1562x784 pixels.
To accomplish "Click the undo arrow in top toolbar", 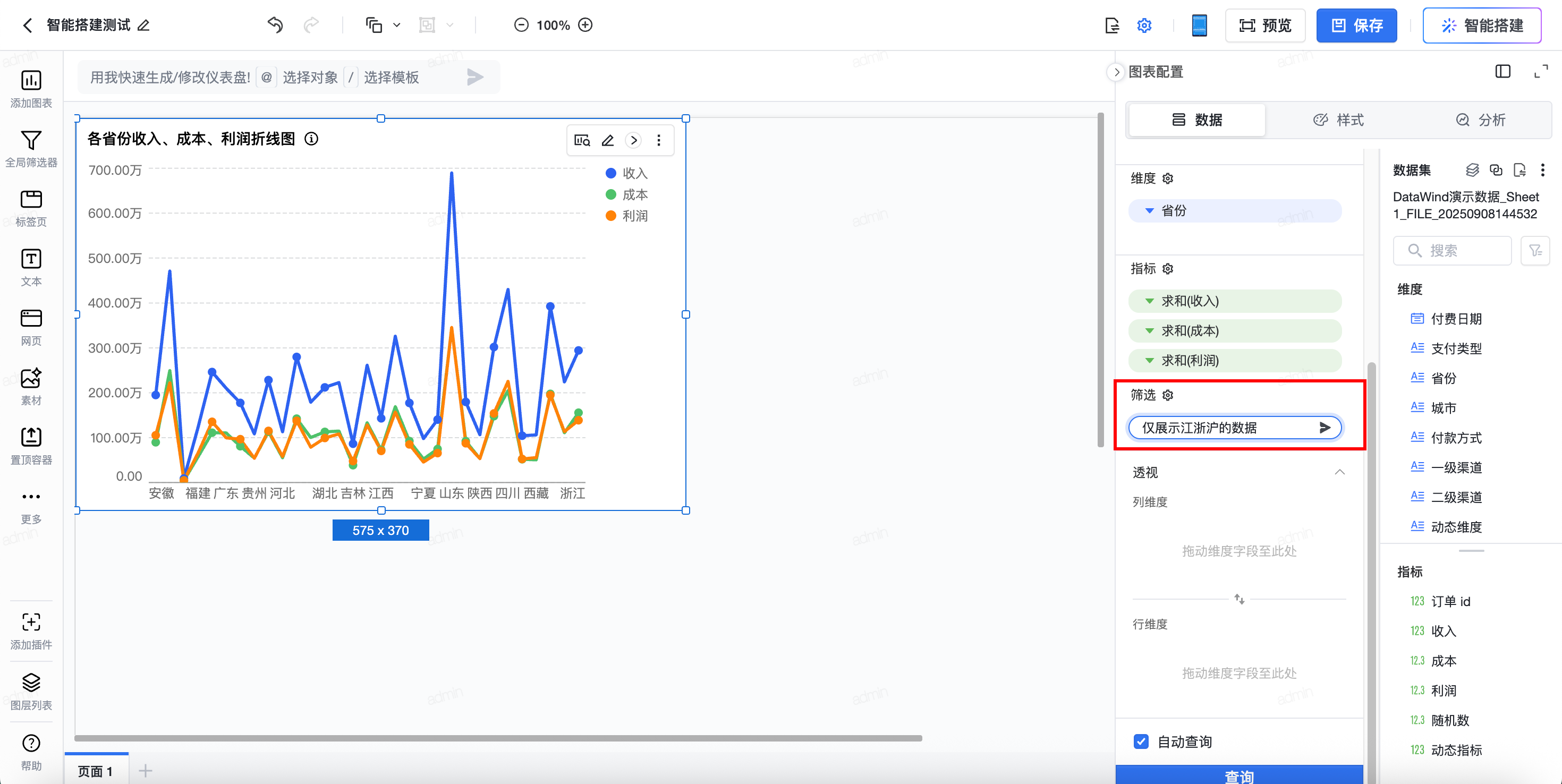I will (275, 25).
